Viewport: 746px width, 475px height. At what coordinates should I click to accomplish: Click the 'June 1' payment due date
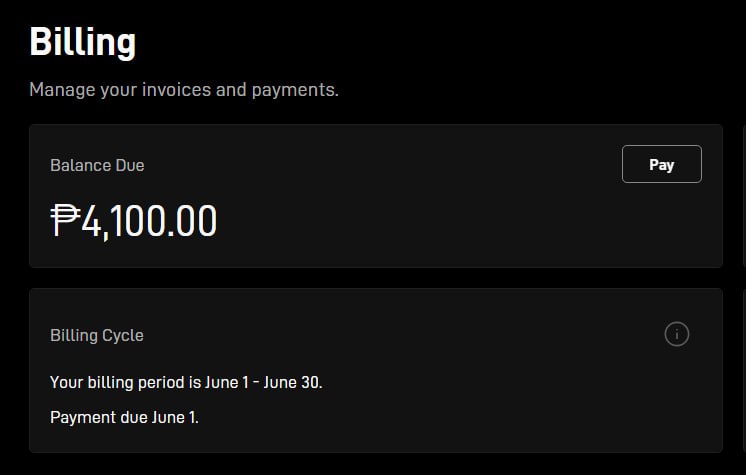point(175,417)
